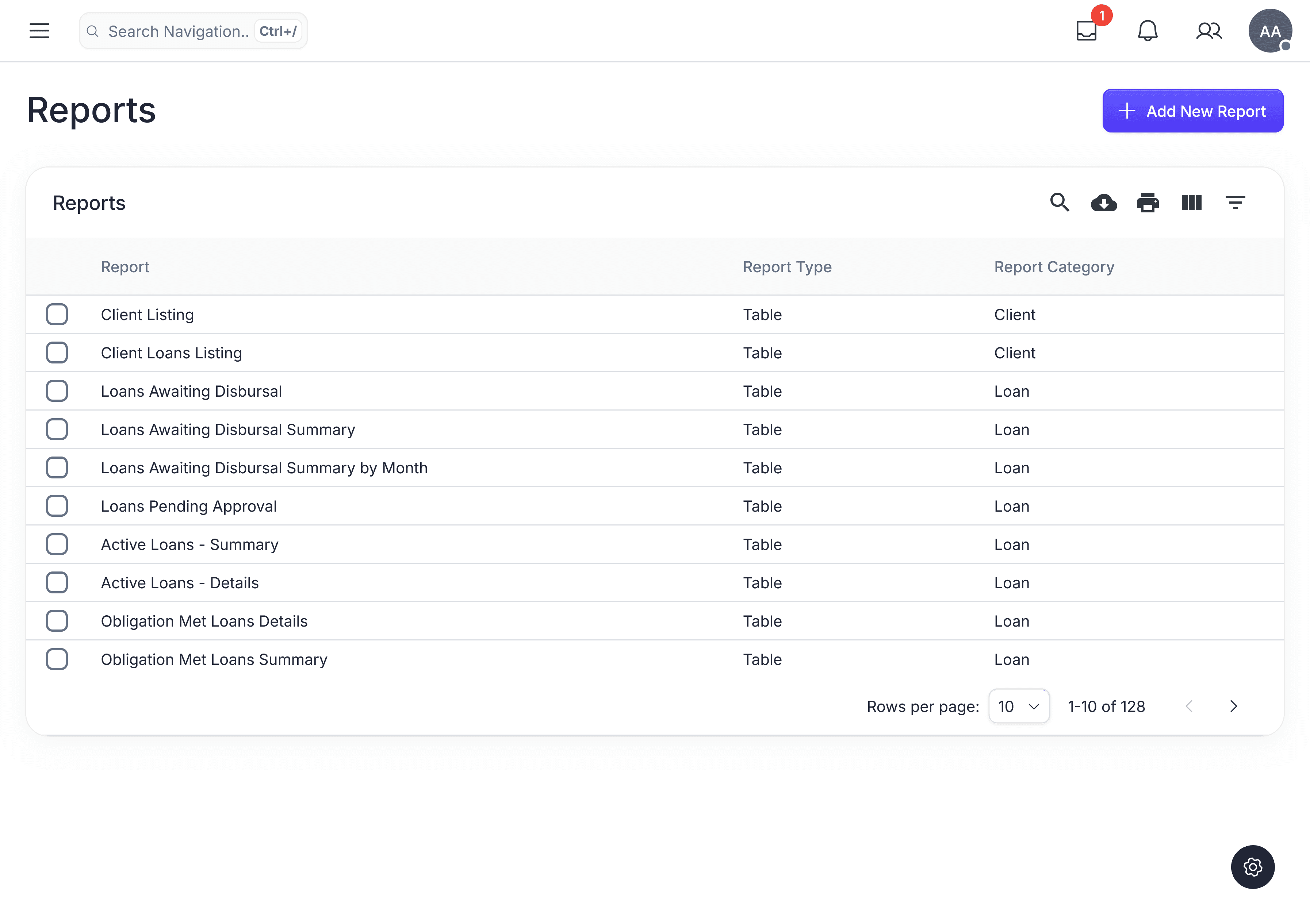The height and width of the screenshot is (924, 1310).
Task: Click the Add New Report button
Action: [x=1192, y=111]
